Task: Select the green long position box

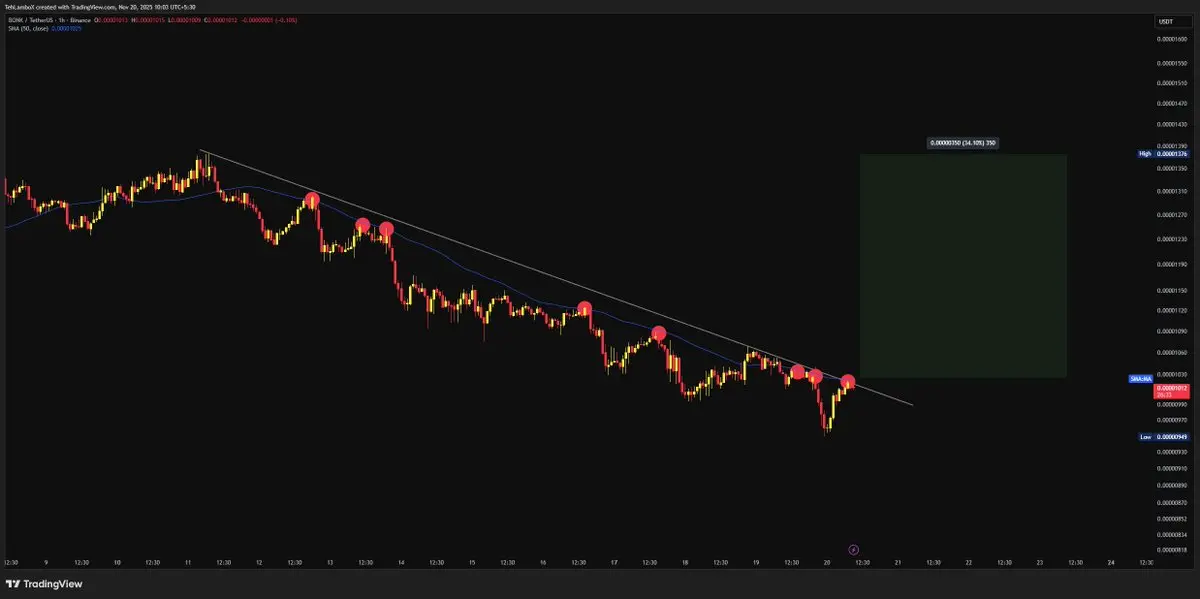Action: point(963,266)
